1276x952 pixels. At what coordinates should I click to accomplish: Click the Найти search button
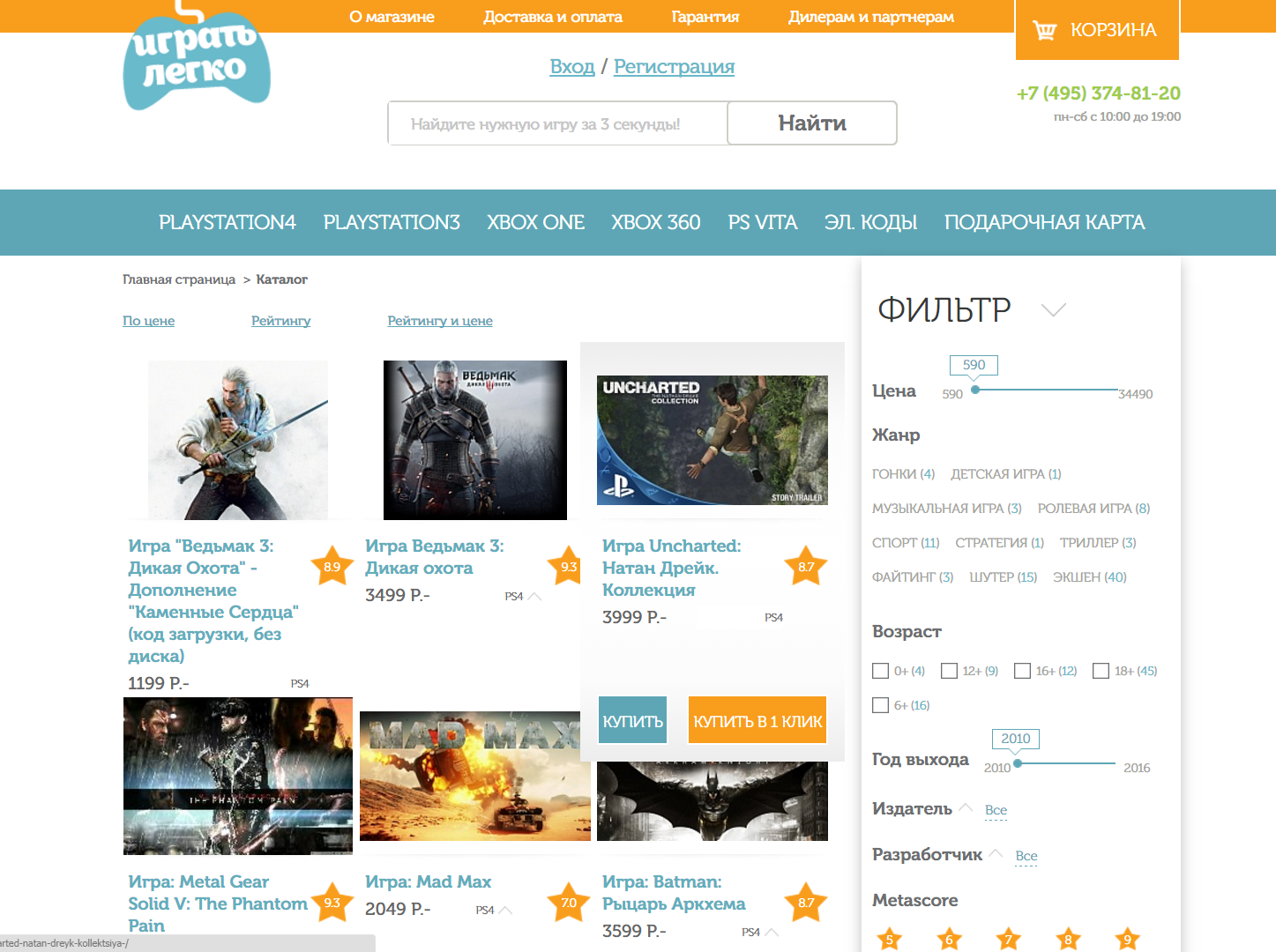[812, 123]
